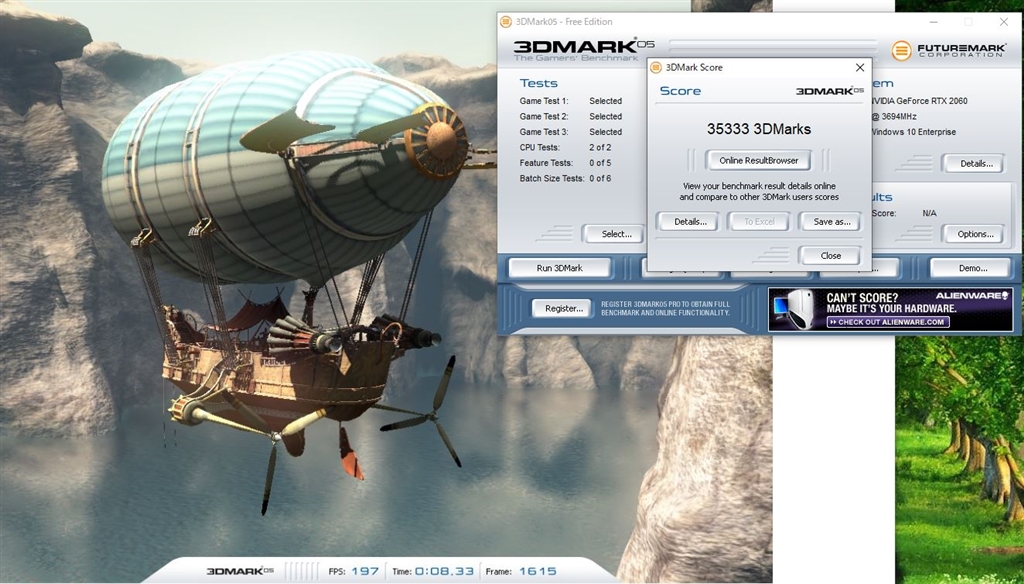This screenshot has height=584, width=1024.
Task: Click FPS 197 readout in benchmark bar
Action: [353, 571]
